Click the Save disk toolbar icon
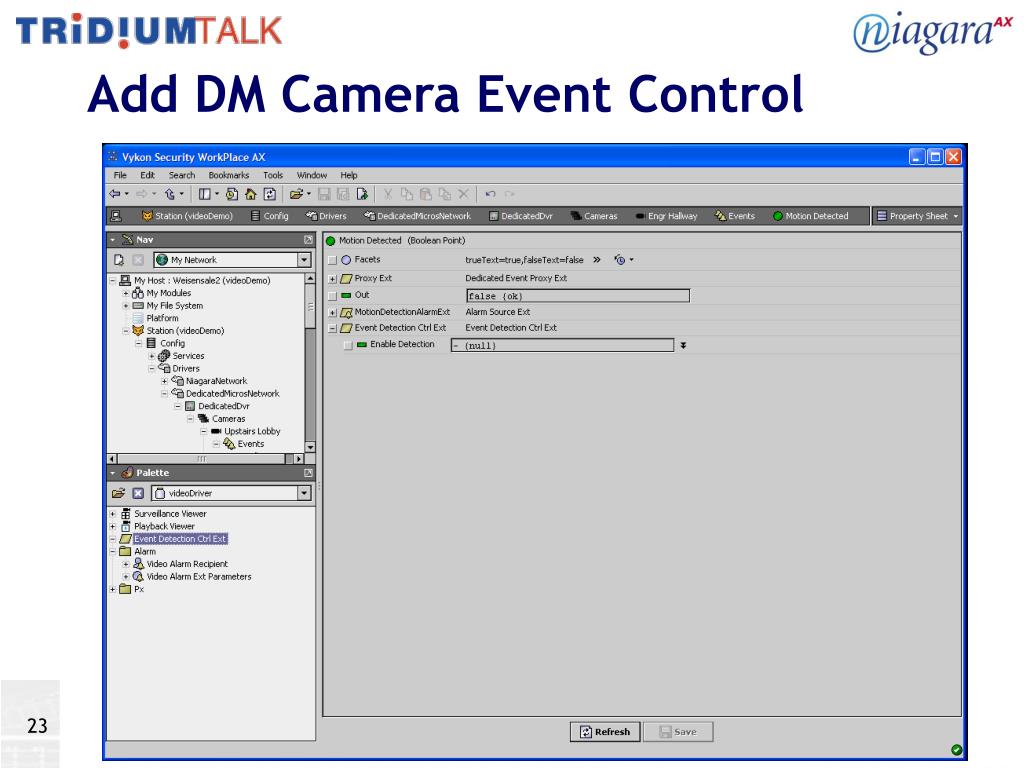This screenshot has width=1024, height=768. [x=324, y=194]
